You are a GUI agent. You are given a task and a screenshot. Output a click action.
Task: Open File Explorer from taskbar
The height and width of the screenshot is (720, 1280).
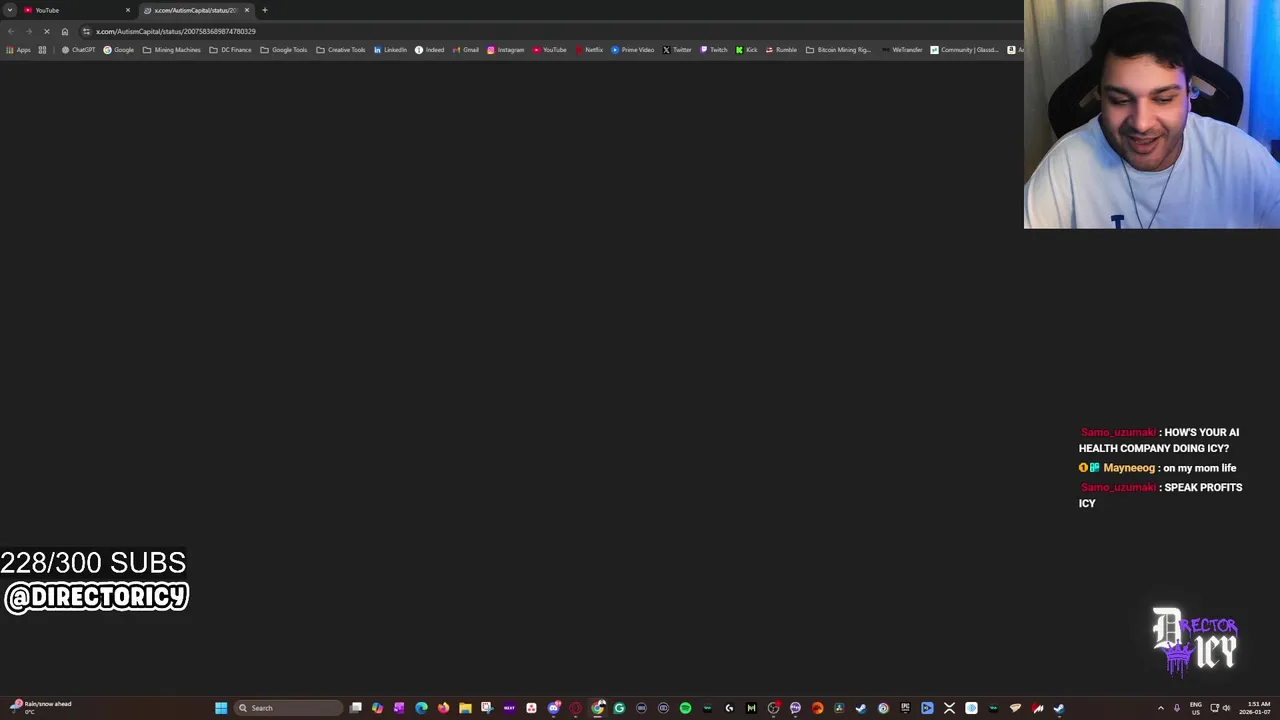tap(465, 708)
